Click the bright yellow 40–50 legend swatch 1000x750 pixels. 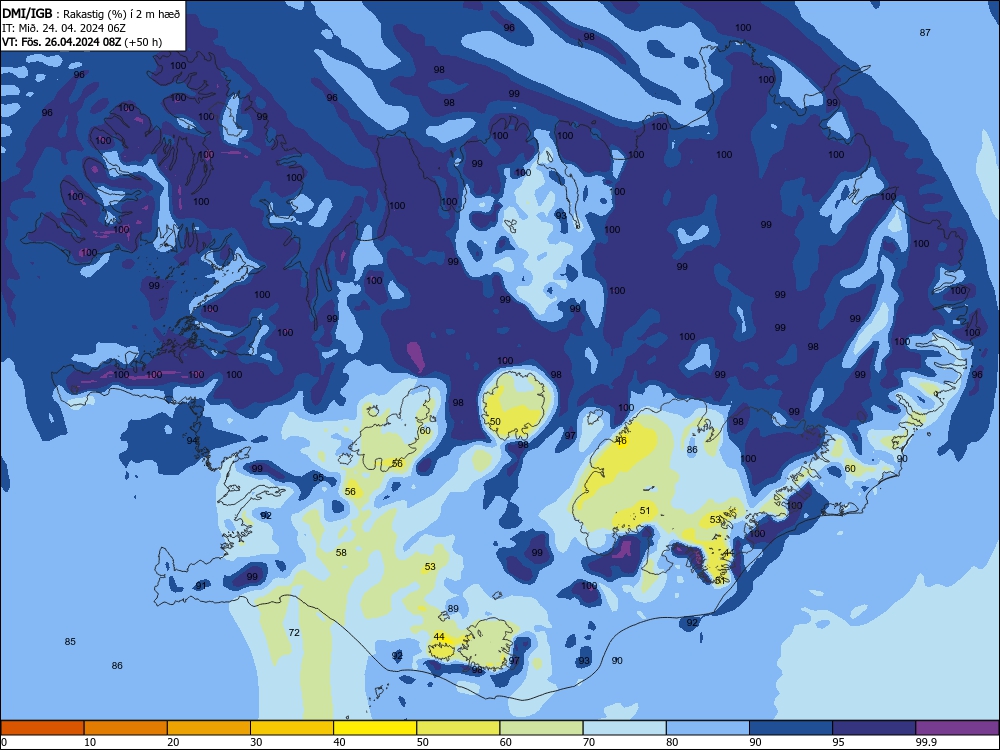click(x=375, y=728)
